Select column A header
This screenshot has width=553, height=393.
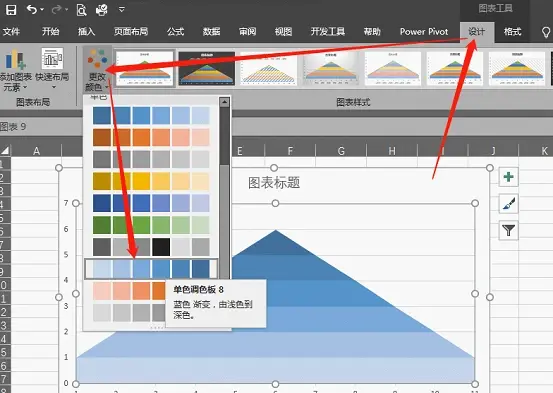pos(36,151)
